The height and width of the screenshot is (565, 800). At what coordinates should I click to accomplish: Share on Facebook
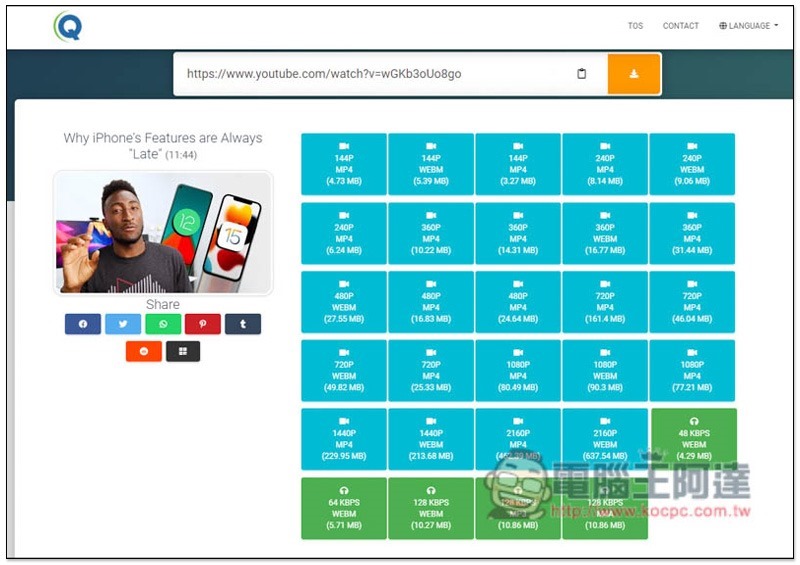click(83, 324)
